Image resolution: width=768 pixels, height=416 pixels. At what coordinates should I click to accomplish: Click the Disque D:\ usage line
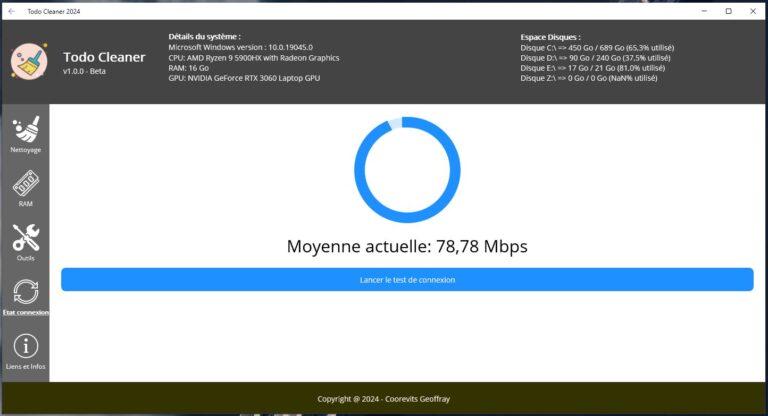coord(595,58)
